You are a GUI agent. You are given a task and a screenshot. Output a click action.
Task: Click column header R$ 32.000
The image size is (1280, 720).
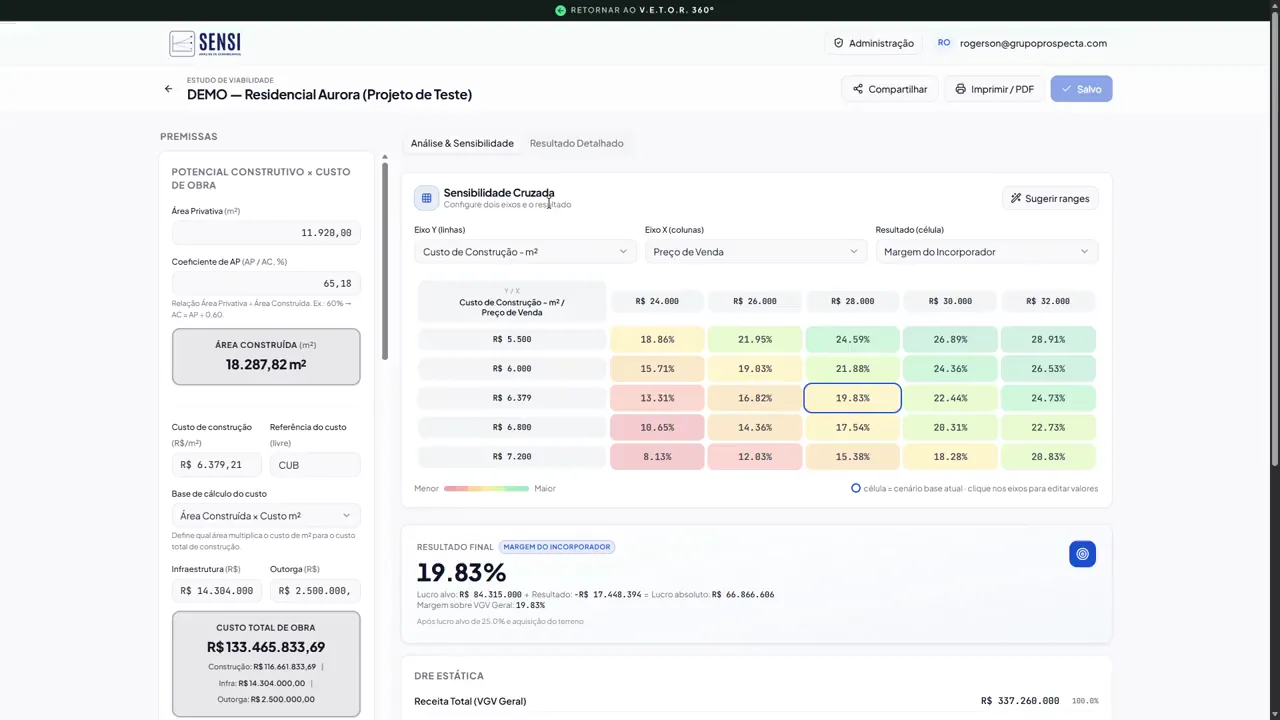[x=1048, y=301]
